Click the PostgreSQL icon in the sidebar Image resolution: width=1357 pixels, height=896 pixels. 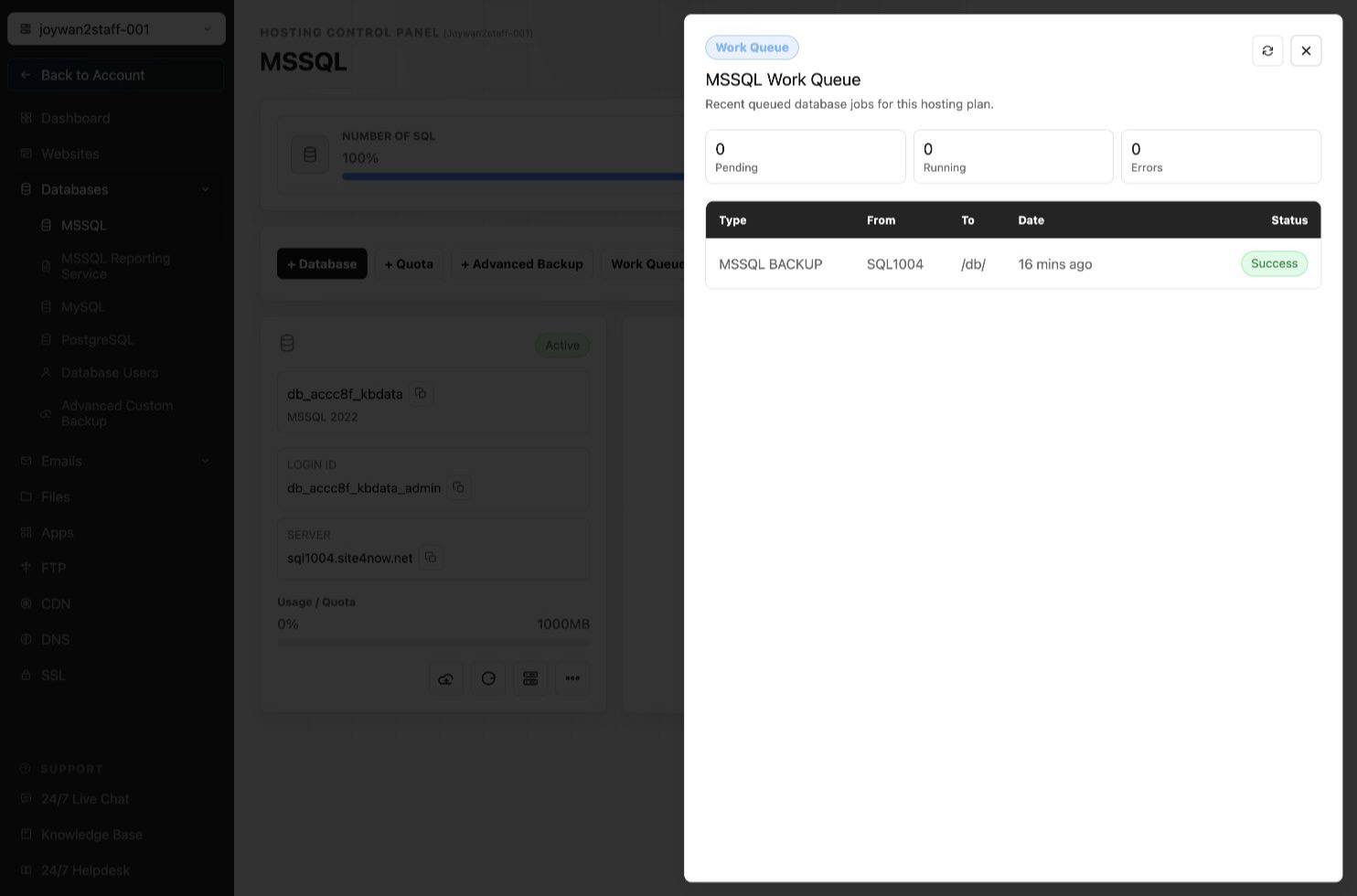click(x=46, y=339)
